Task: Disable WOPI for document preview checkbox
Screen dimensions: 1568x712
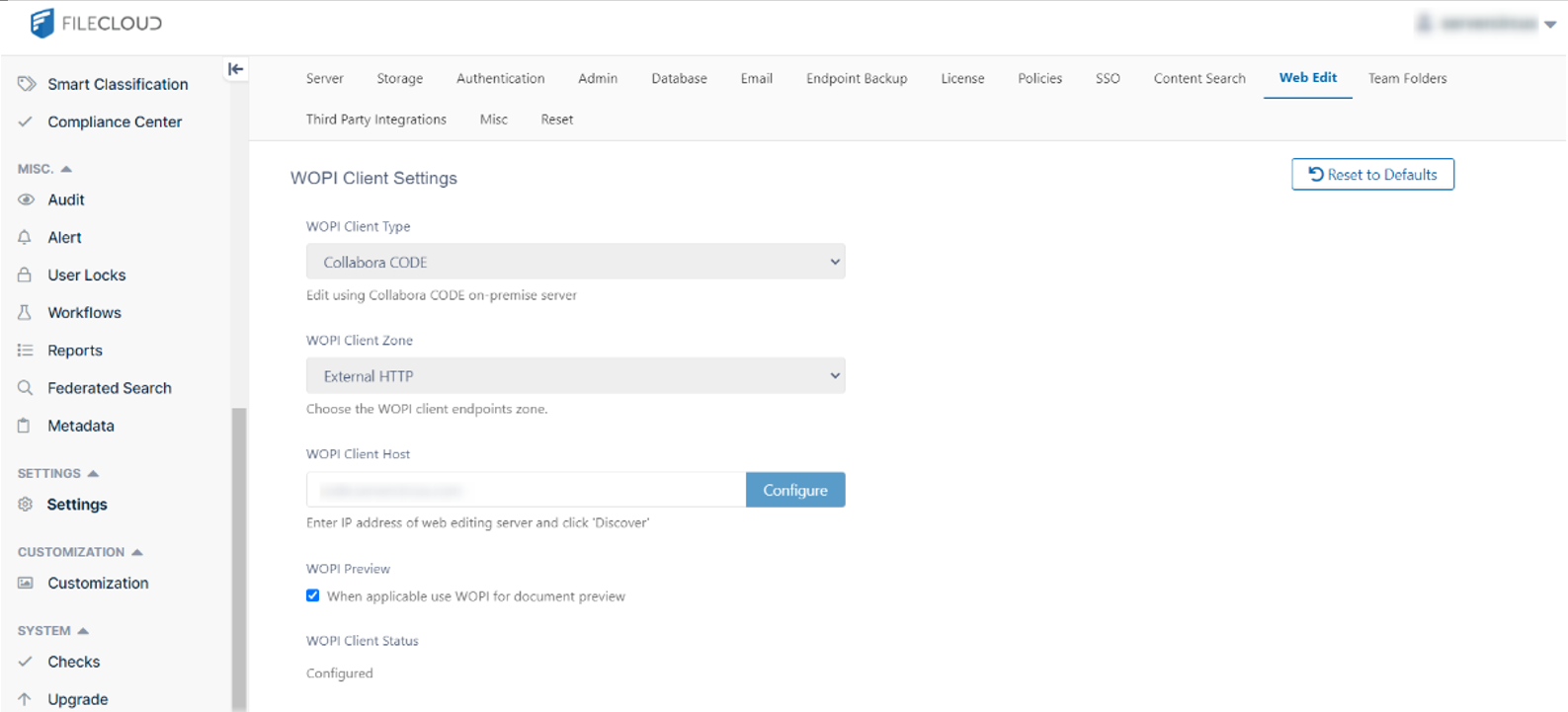Action: point(312,595)
